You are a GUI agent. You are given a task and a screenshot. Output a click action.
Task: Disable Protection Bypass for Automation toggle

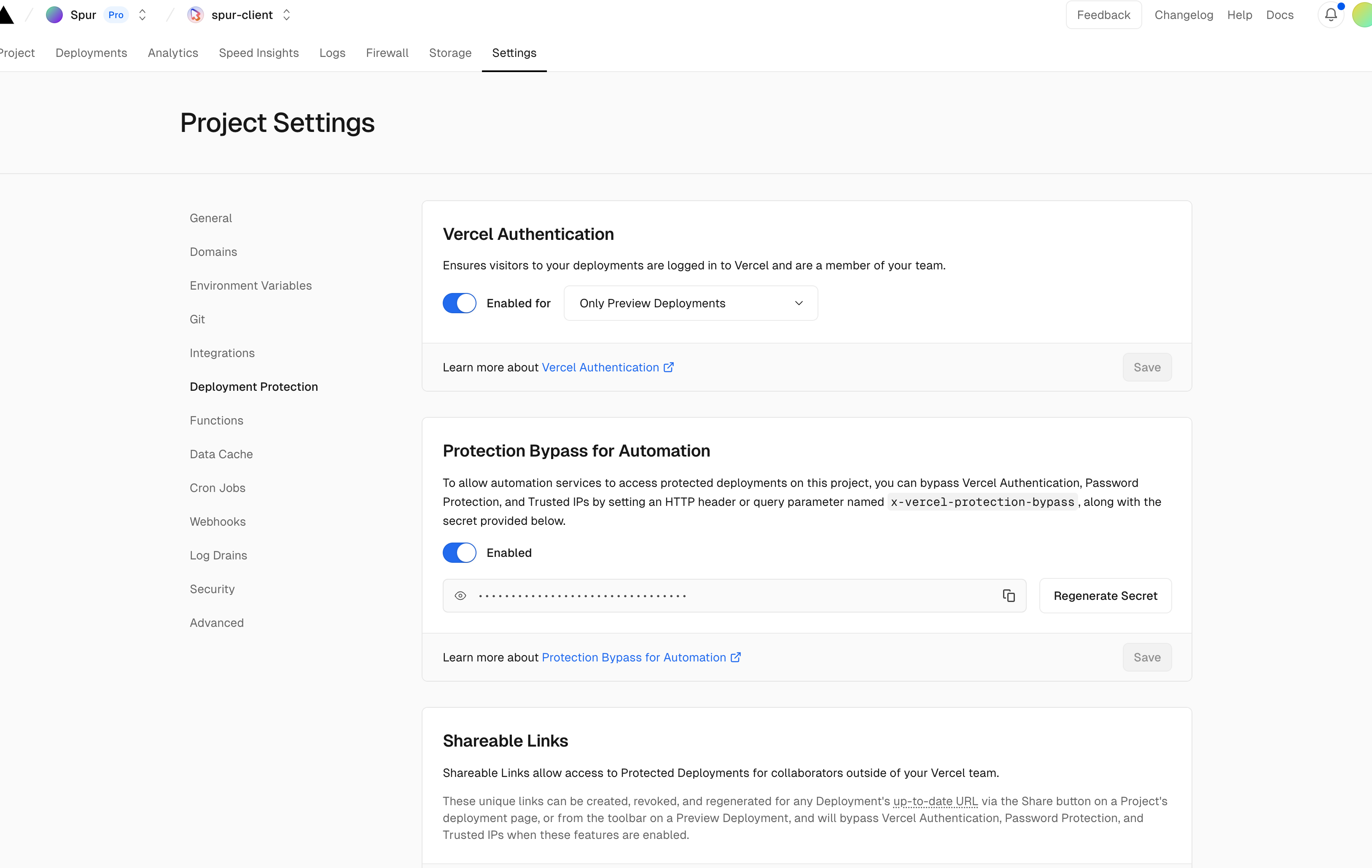(x=459, y=553)
